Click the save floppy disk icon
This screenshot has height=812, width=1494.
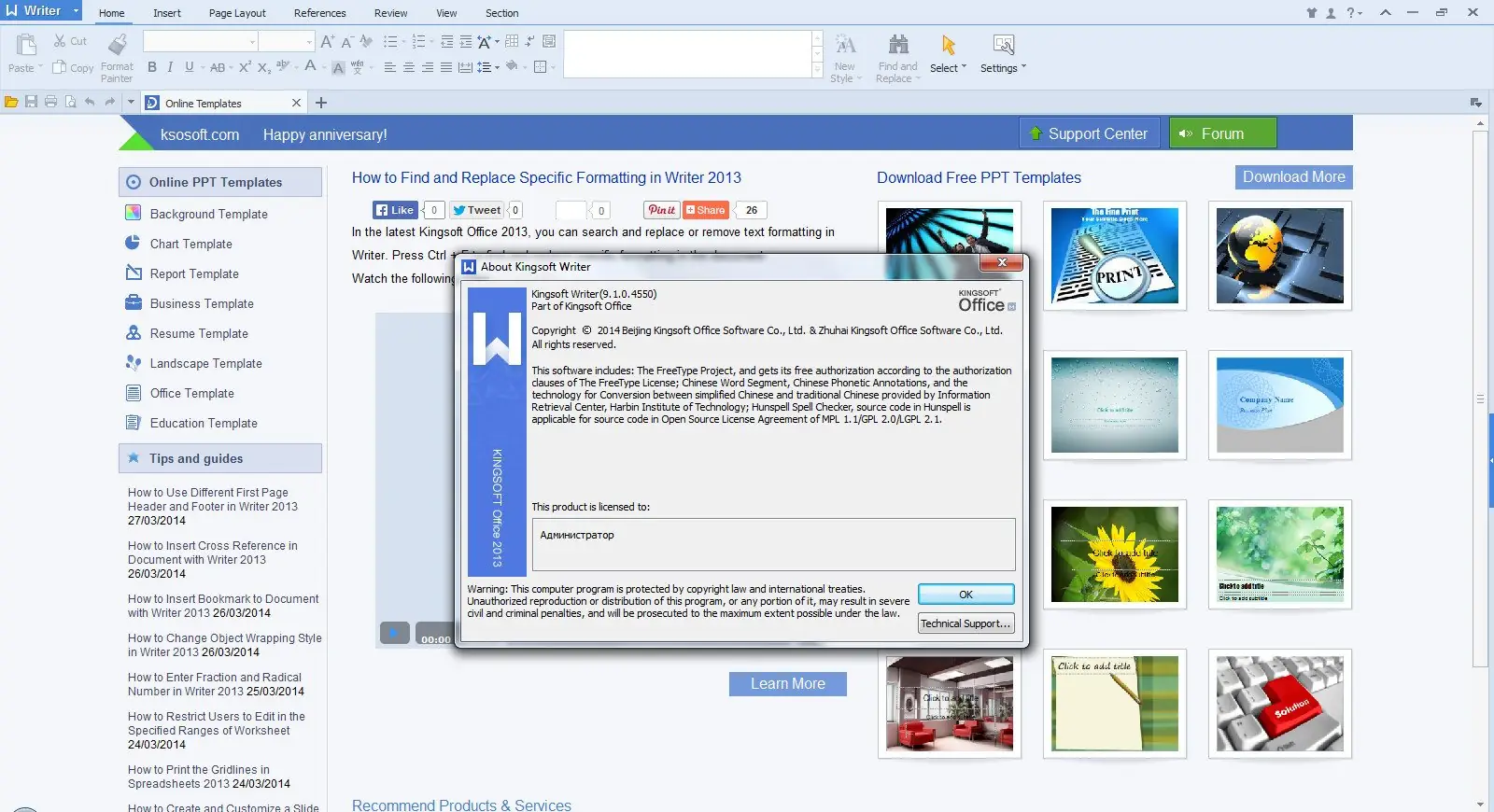click(x=31, y=102)
